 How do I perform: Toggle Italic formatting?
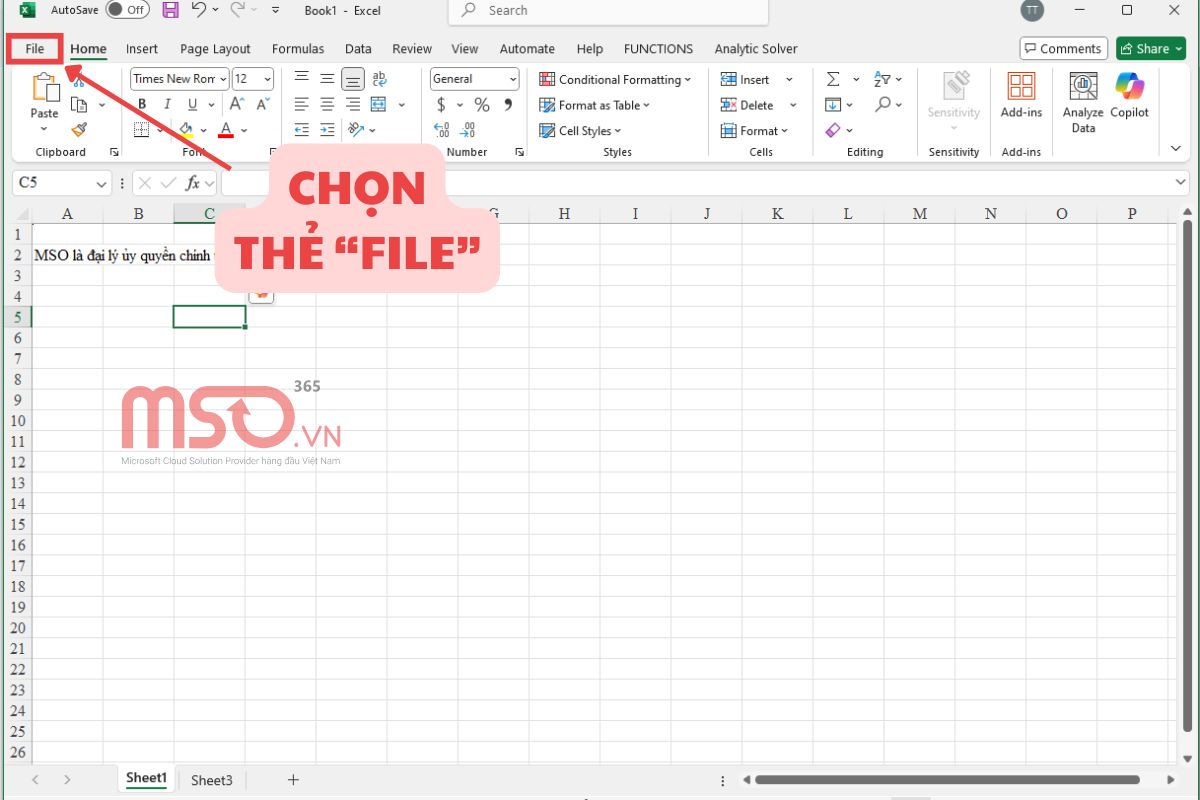[166, 104]
